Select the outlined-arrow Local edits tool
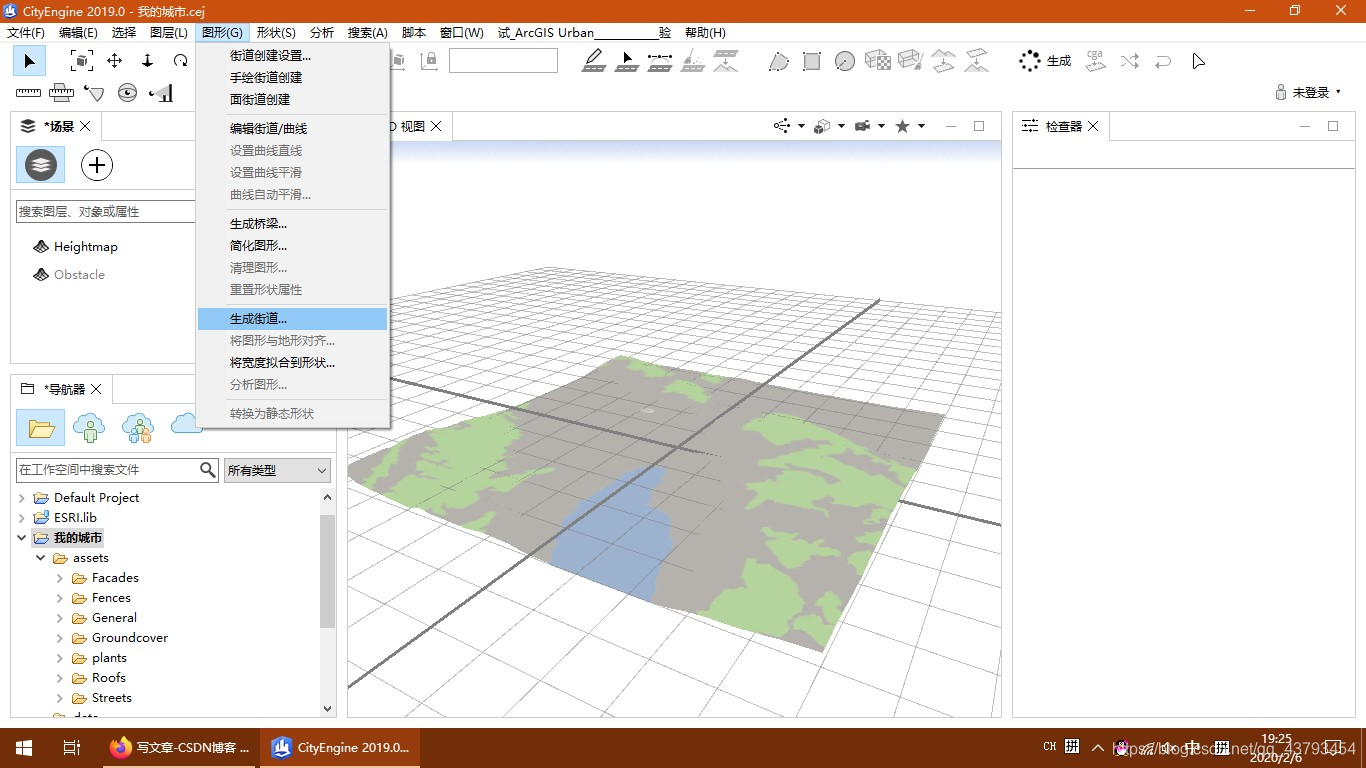1366x768 pixels. pos(1198,61)
